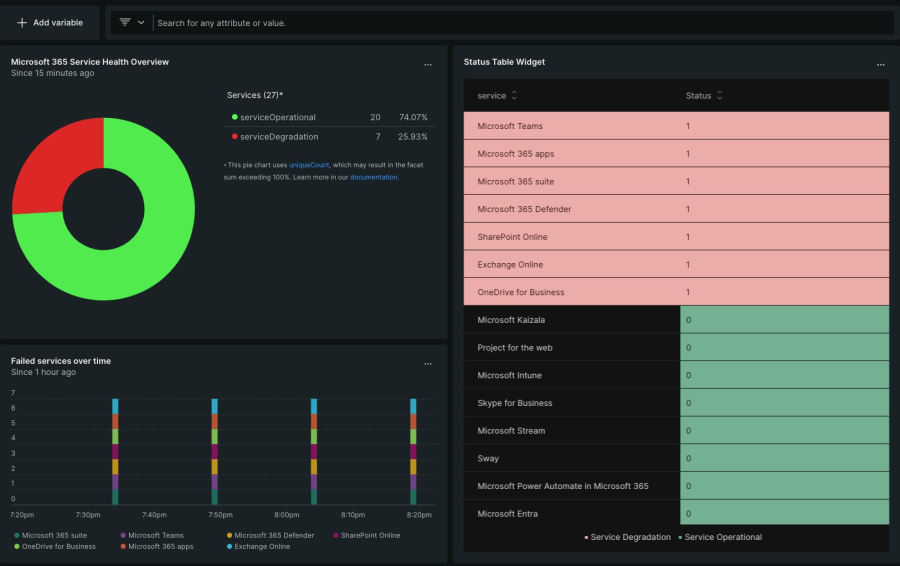Image resolution: width=900 pixels, height=566 pixels.
Task: Select the Skype for Business row
Action: [676, 403]
